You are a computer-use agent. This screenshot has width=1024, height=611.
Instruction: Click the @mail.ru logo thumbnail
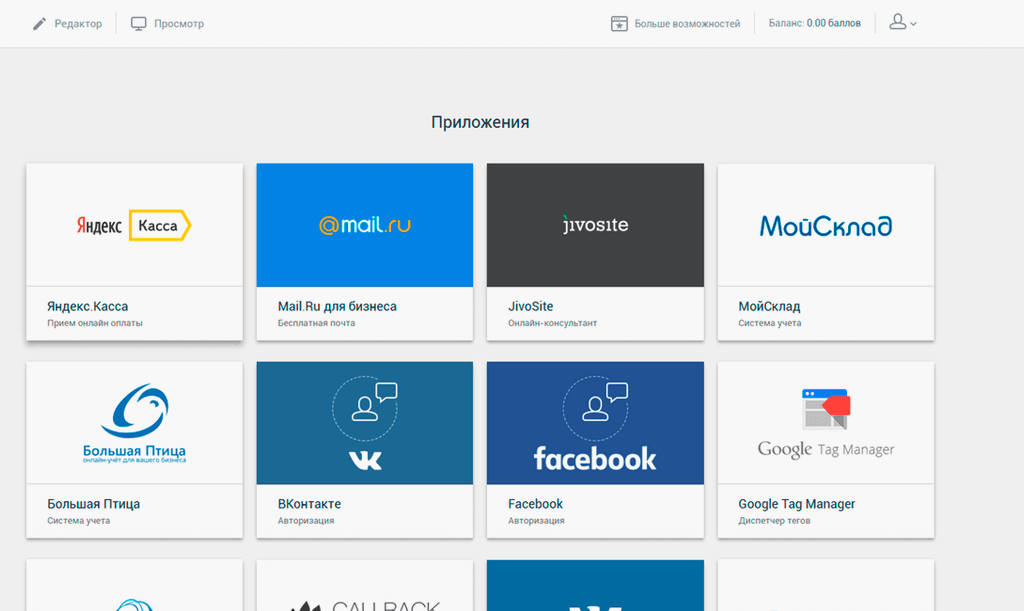364,225
